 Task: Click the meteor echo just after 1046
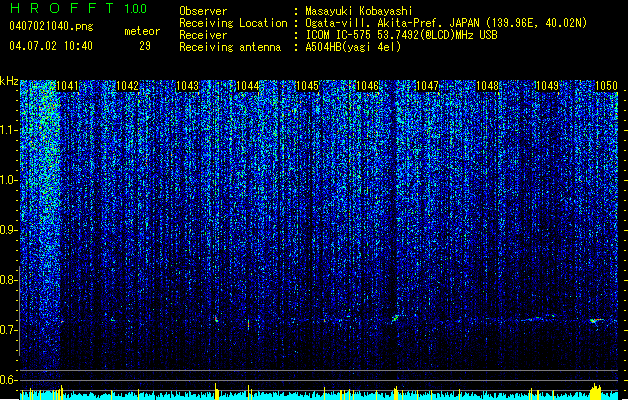(395, 319)
